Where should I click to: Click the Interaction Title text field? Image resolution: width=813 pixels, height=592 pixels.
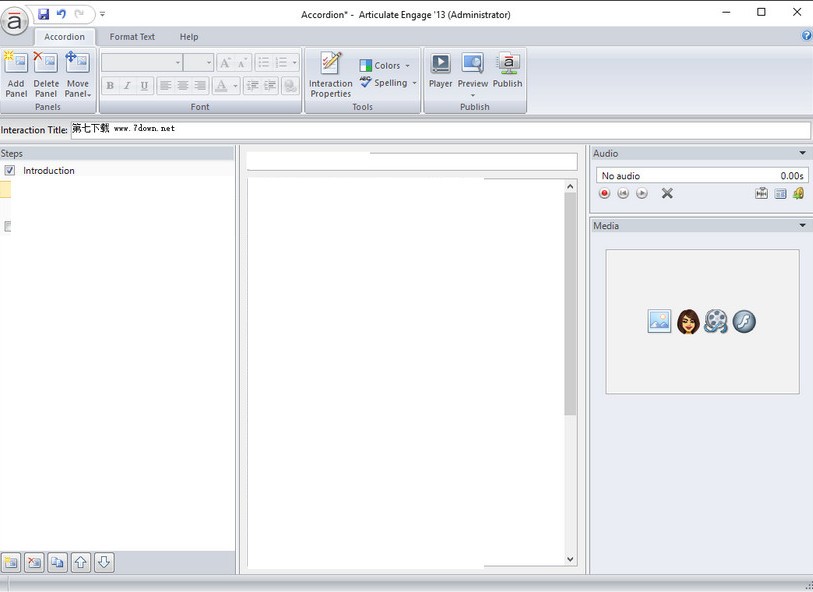(x=440, y=130)
